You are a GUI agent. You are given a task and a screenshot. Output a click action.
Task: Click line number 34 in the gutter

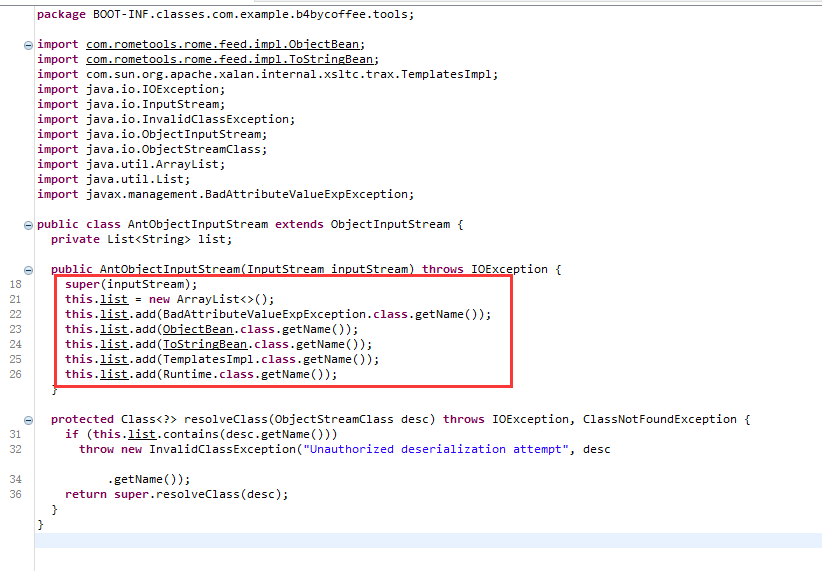click(x=16, y=479)
